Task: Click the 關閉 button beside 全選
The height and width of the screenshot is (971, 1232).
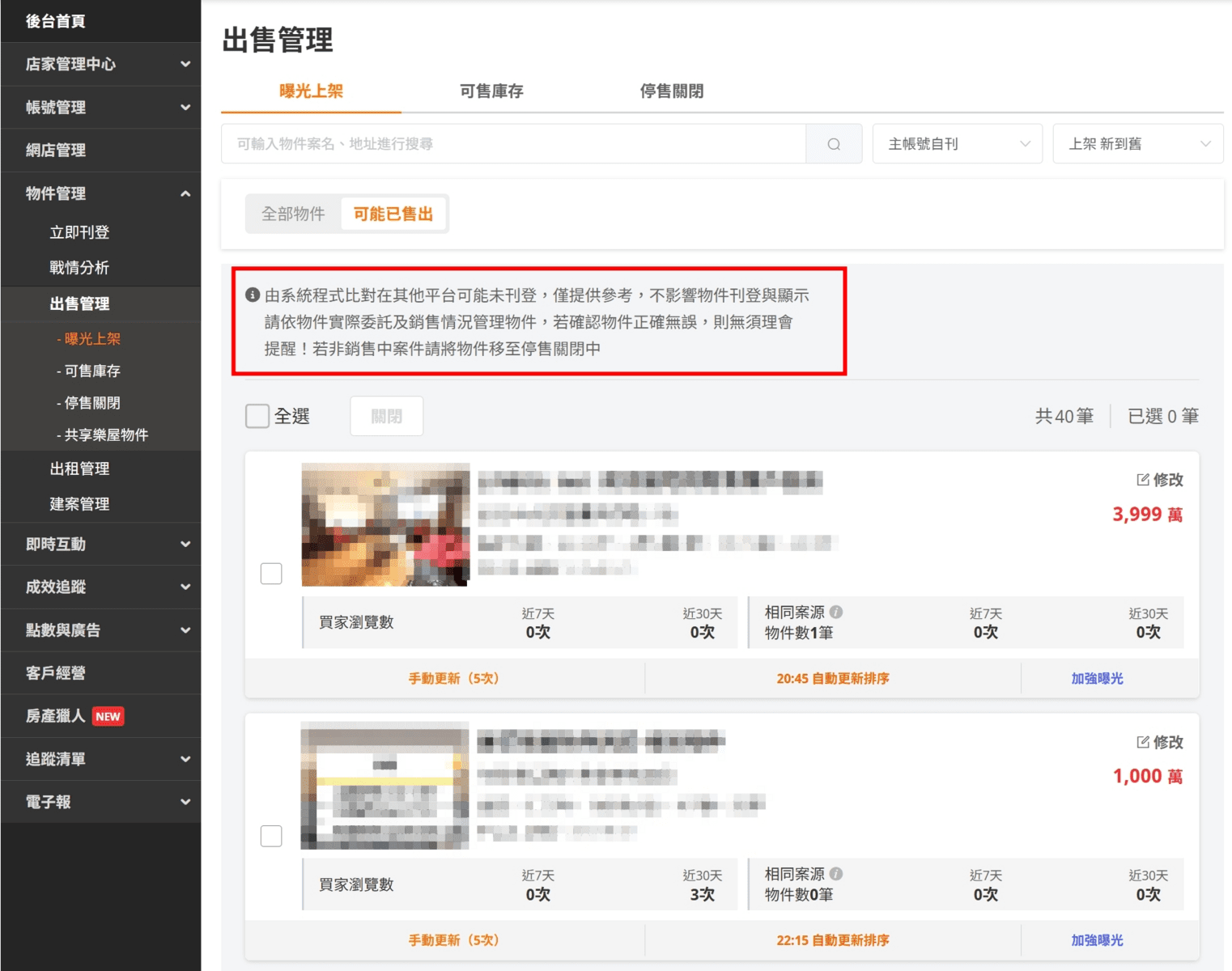Action: pos(386,416)
